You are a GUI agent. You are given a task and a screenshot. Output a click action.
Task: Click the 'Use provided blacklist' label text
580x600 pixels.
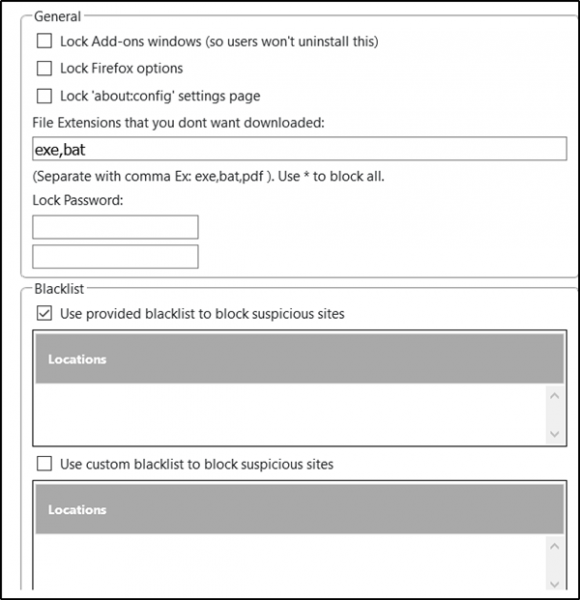202,314
